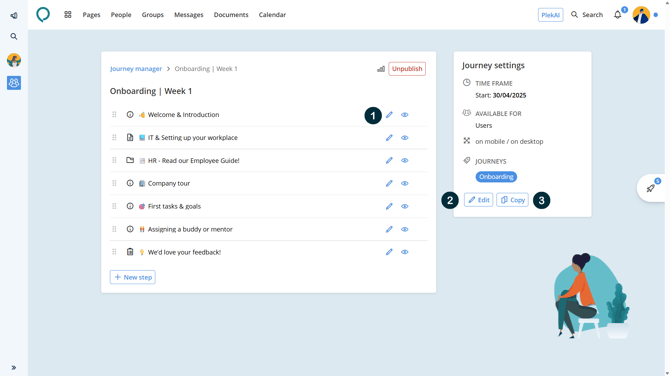This screenshot has height=376, width=670.
Task: Click the clock icon beside TIME FRAME
Action: click(467, 82)
